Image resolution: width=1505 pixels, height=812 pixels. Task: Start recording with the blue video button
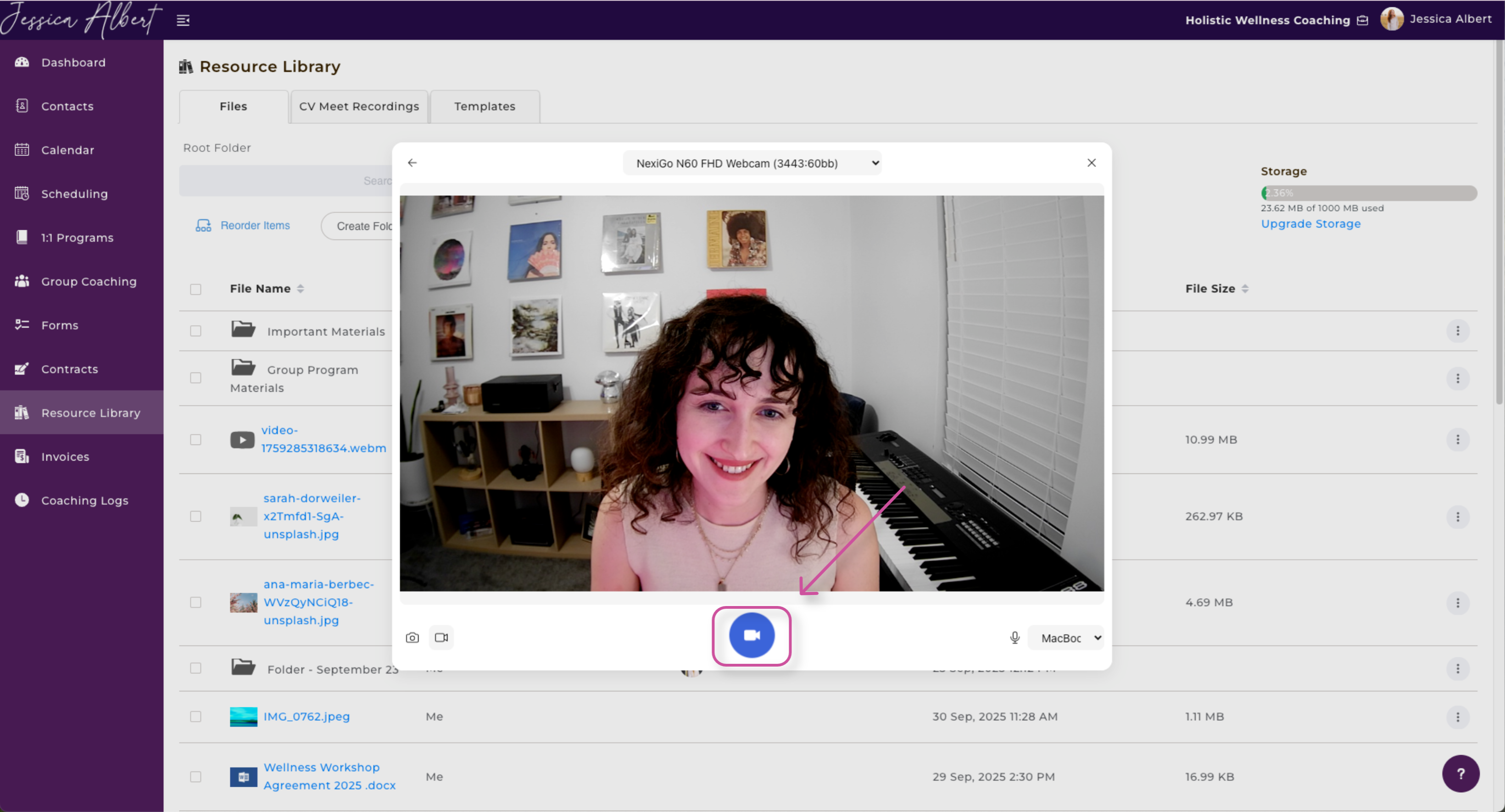pos(751,635)
